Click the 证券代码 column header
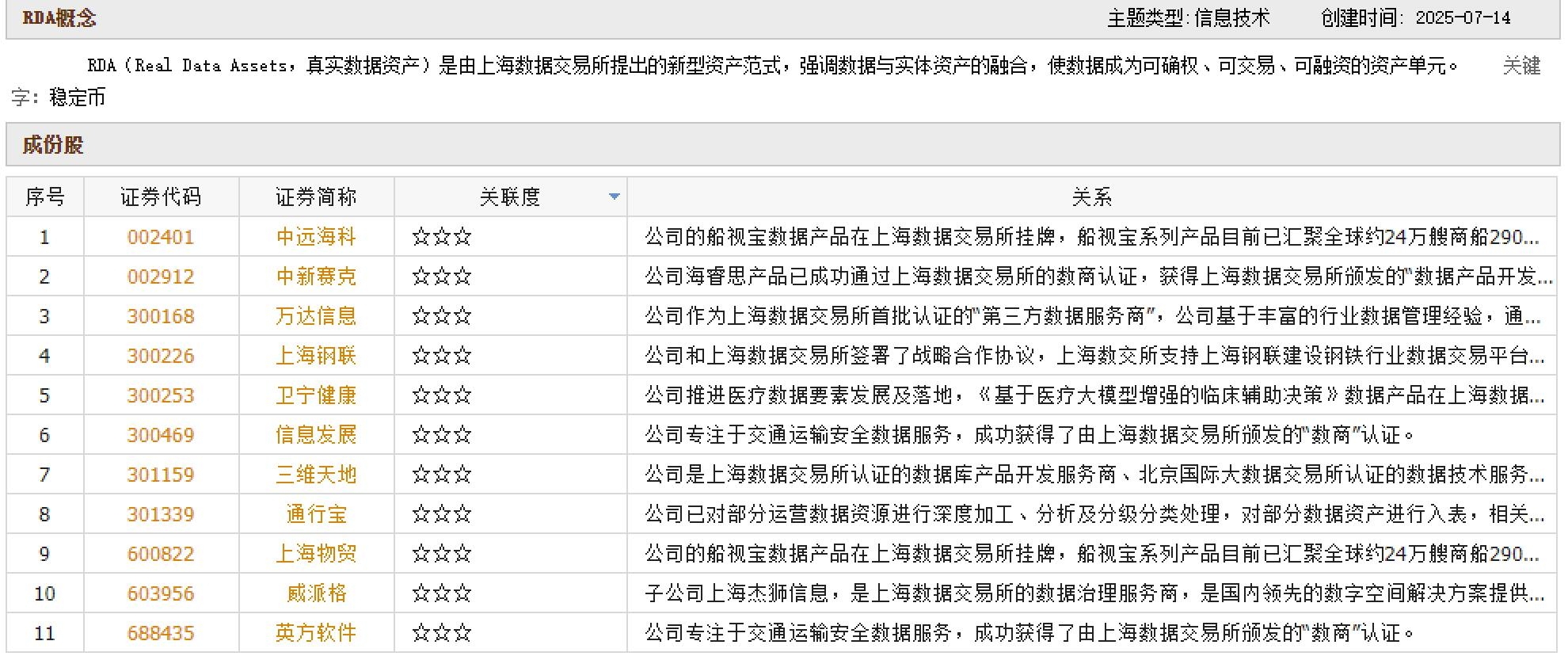This screenshot has height=660, width=1568. pyautogui.click(x=162, y=196)
